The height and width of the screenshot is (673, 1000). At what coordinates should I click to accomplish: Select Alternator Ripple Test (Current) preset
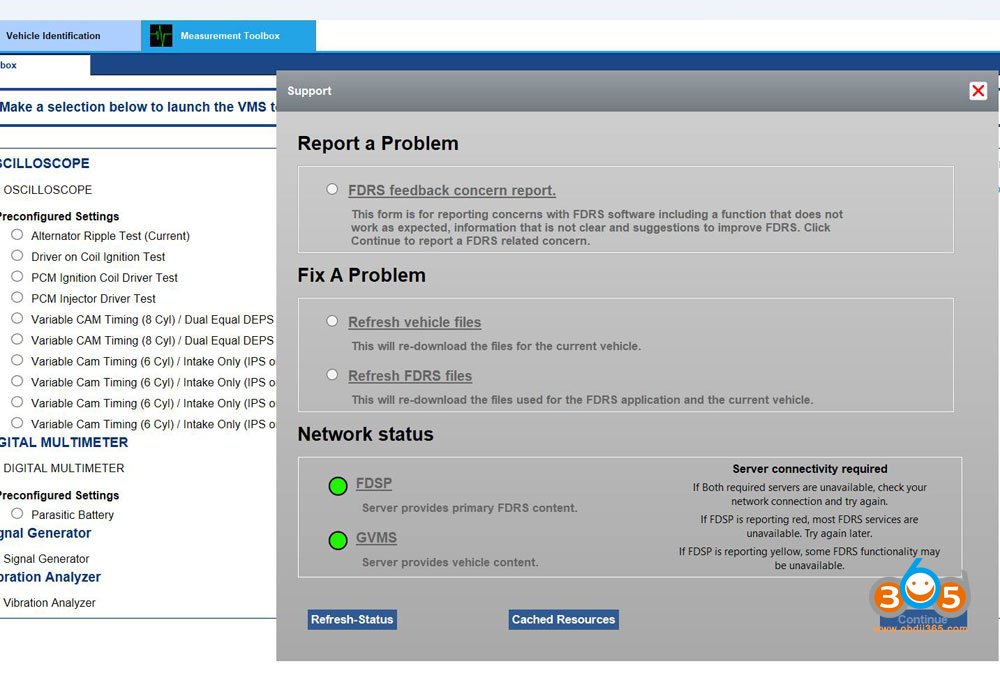click(x=17, y=235)
